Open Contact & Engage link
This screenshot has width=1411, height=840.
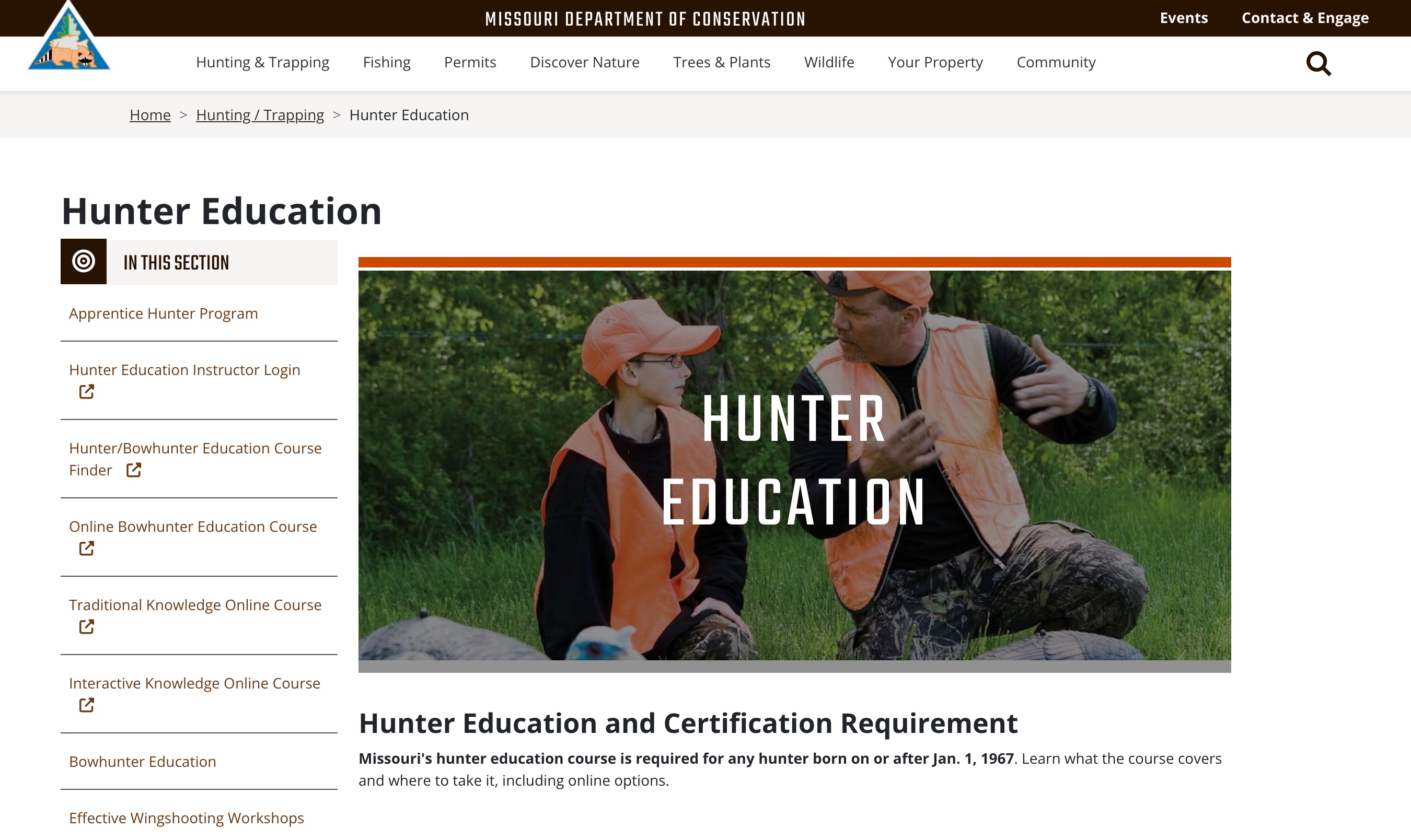tap(1304, 18)
